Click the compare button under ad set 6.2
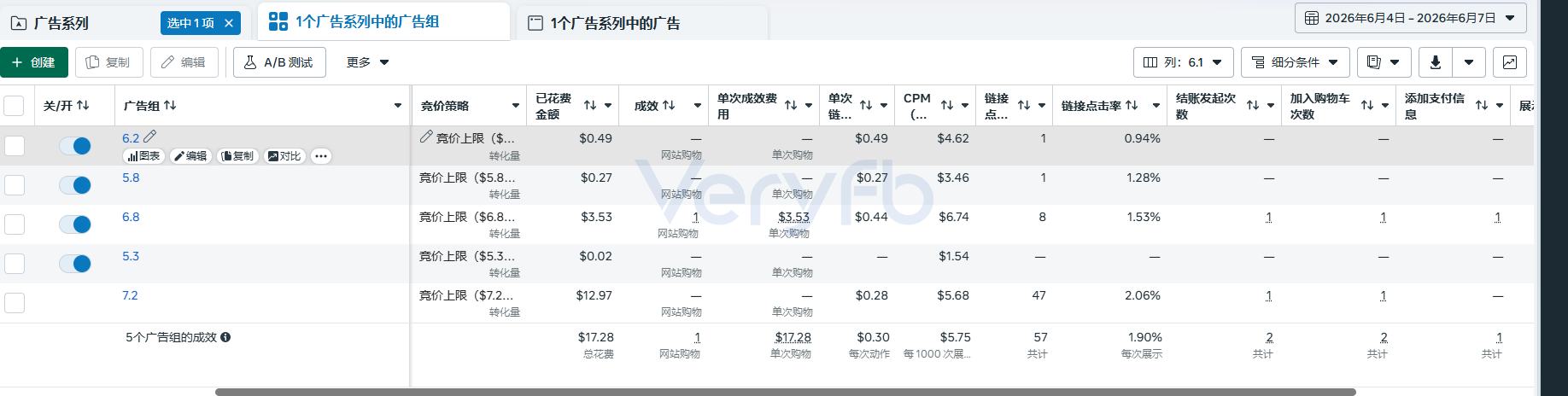 coord(284,156)
